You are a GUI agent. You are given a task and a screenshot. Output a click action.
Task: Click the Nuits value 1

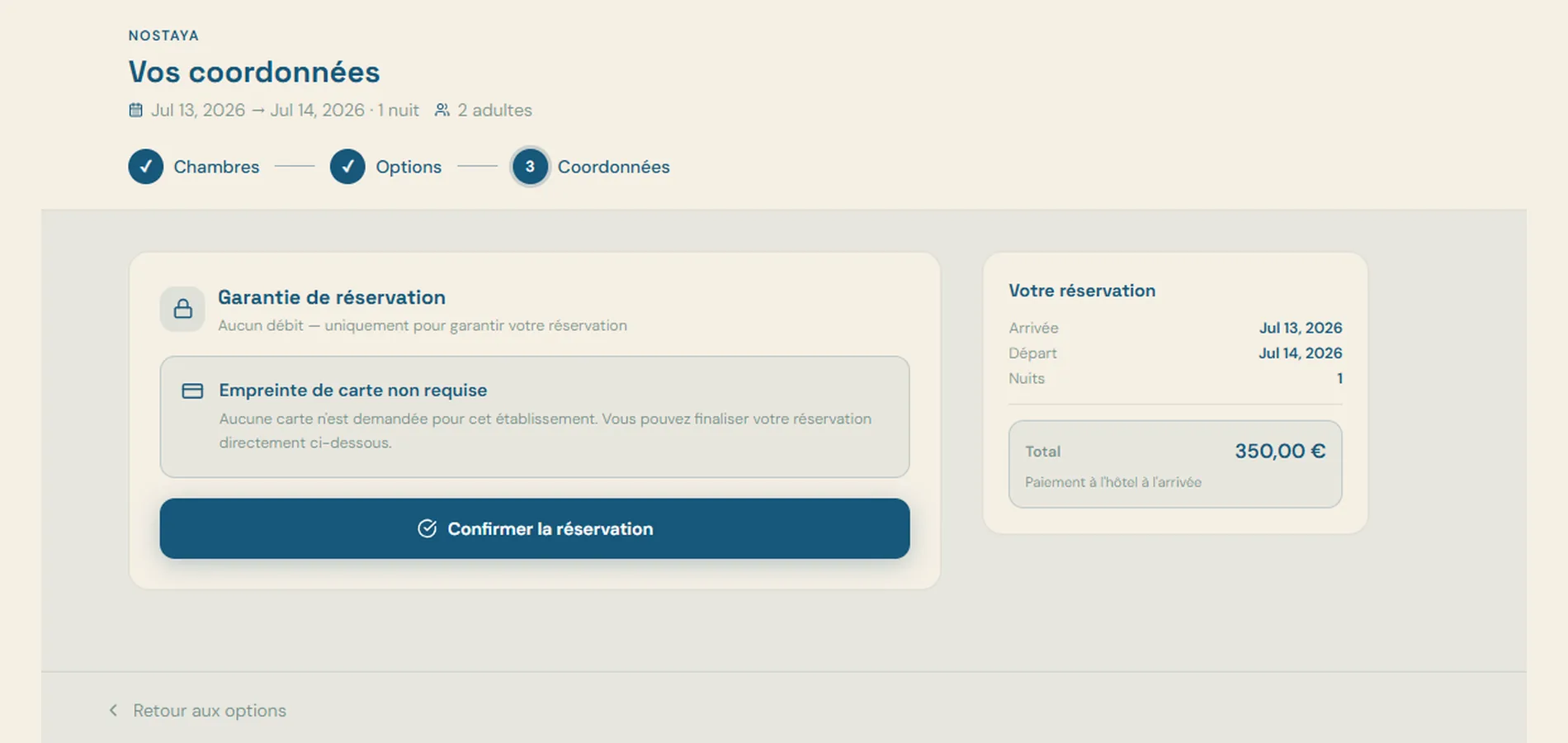click(x=1339, y=378)
